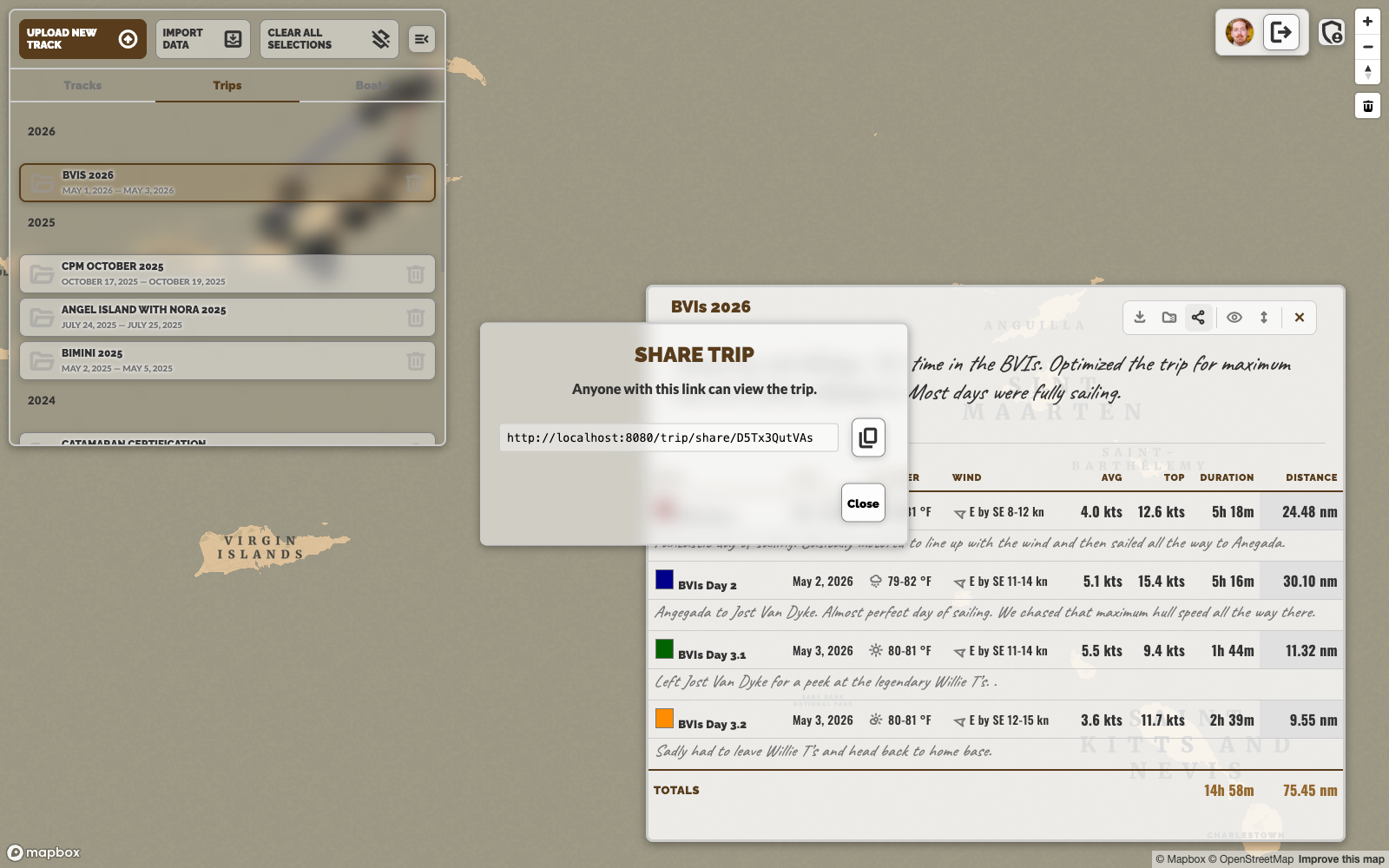
Task: Toggle trip visibility with the eye icon
Action: tap(1234, 318)
